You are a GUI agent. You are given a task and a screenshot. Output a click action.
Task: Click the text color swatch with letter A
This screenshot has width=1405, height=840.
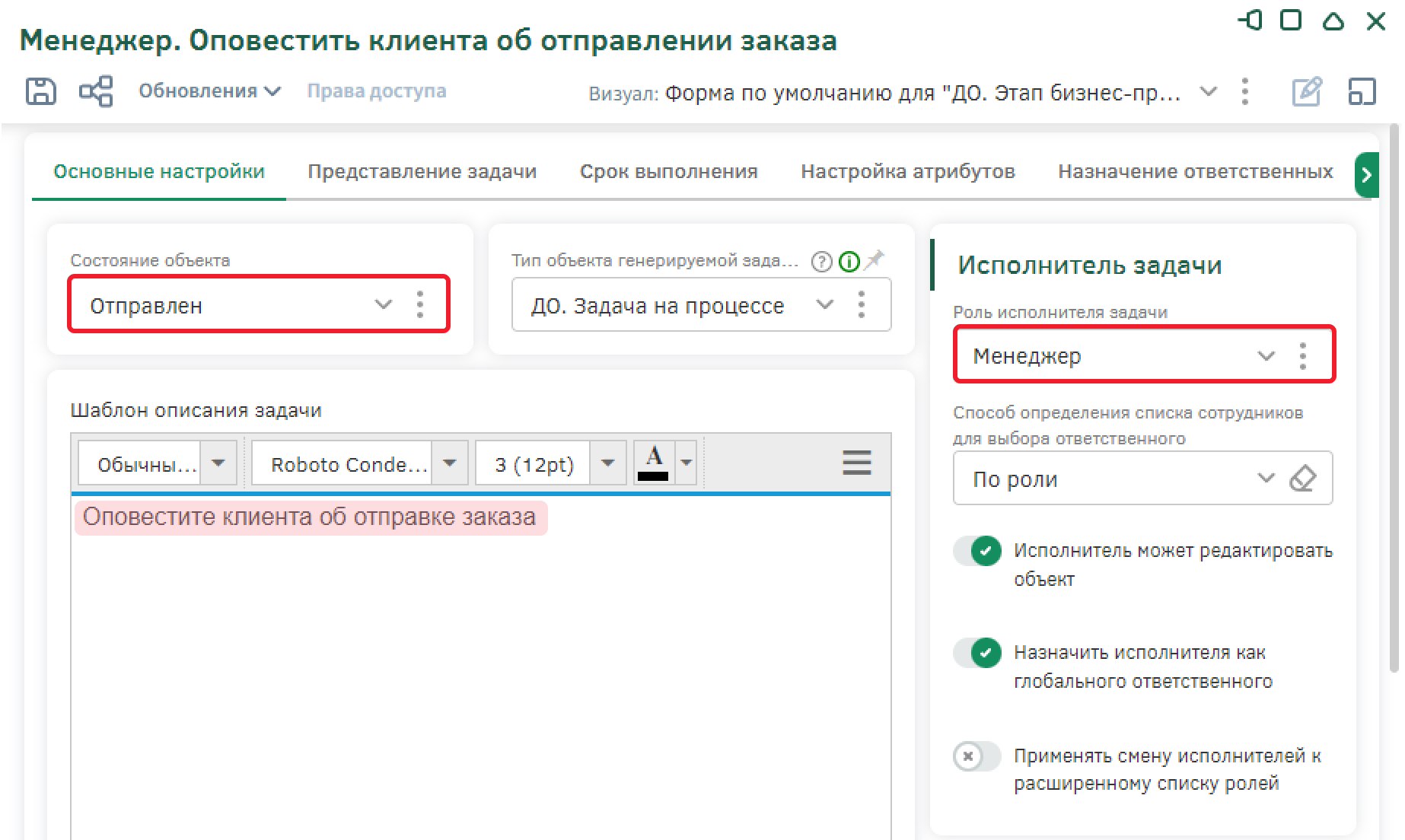pos(653,463)
